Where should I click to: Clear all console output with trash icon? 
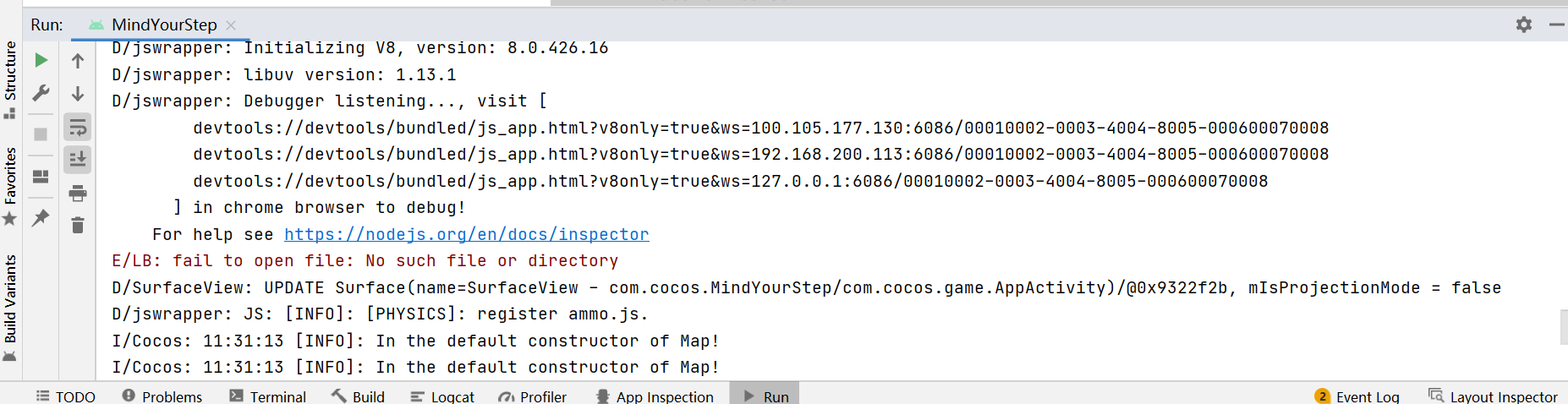pyautogui.click(x=78, y=226)
